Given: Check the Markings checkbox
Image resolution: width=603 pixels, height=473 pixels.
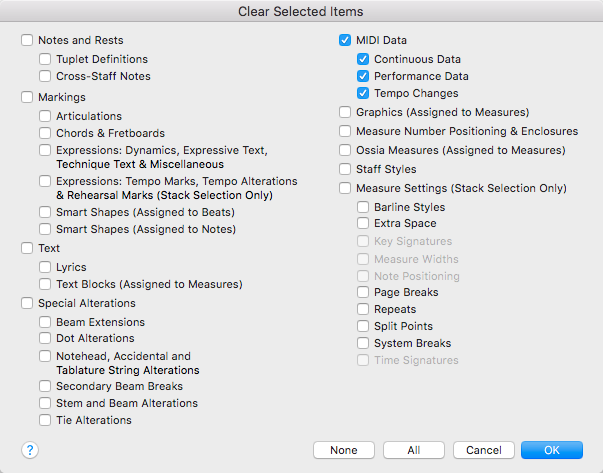Looking at the screenshot, I should [x=27, y=98].
